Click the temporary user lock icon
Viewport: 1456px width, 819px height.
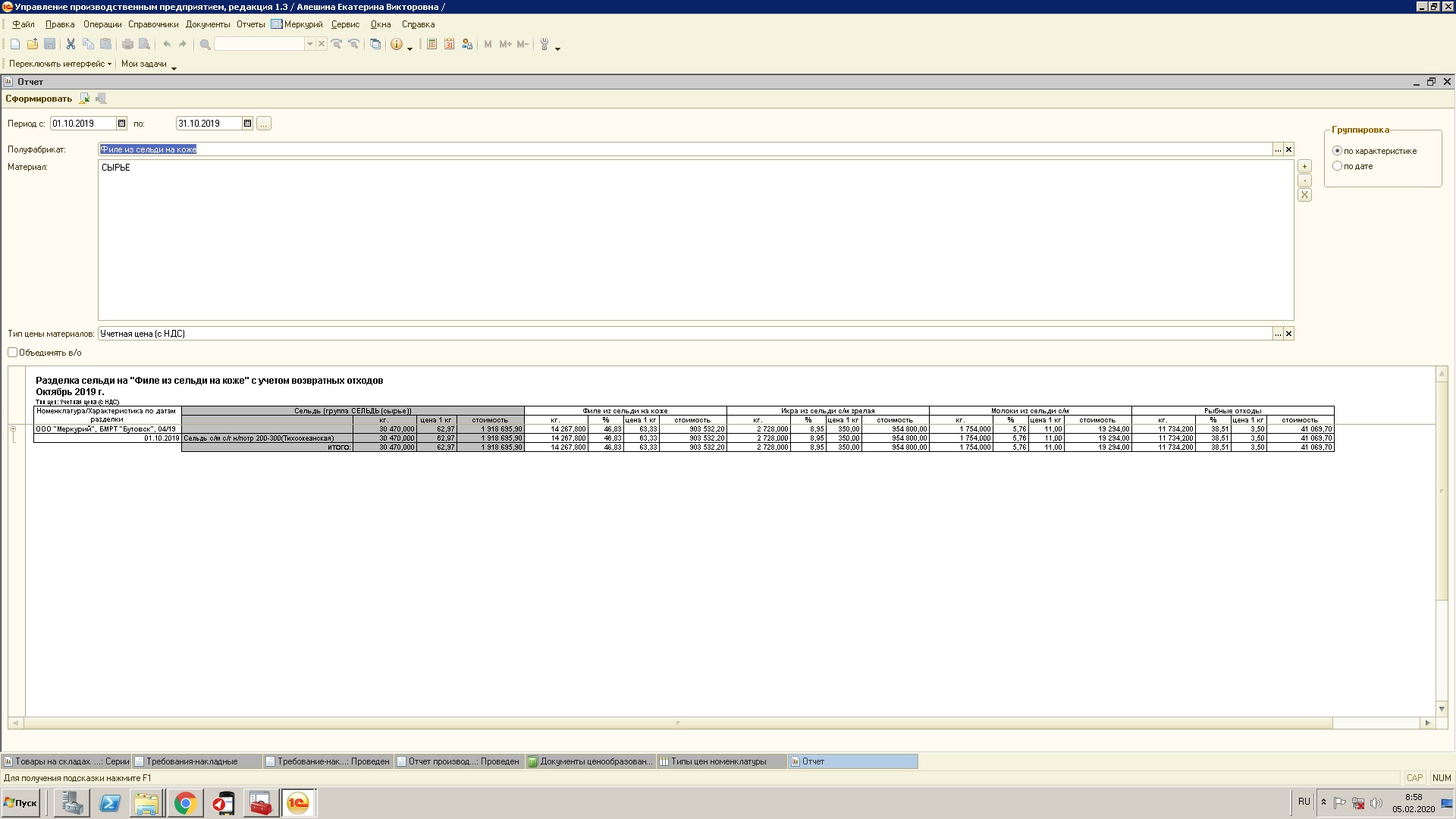(467, 45)
